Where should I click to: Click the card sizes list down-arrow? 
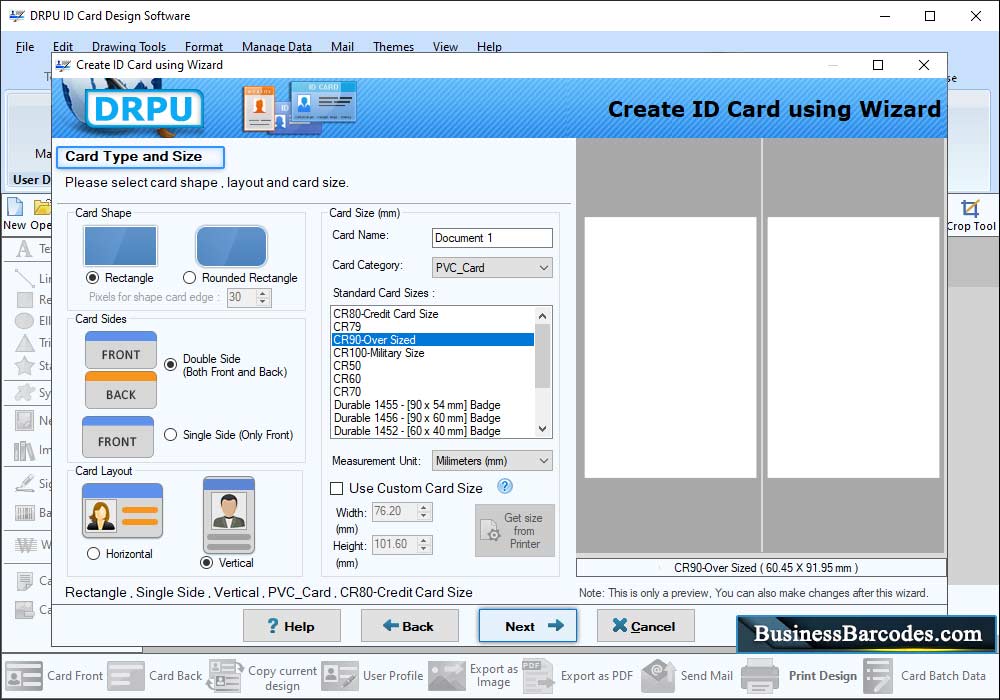542,429
